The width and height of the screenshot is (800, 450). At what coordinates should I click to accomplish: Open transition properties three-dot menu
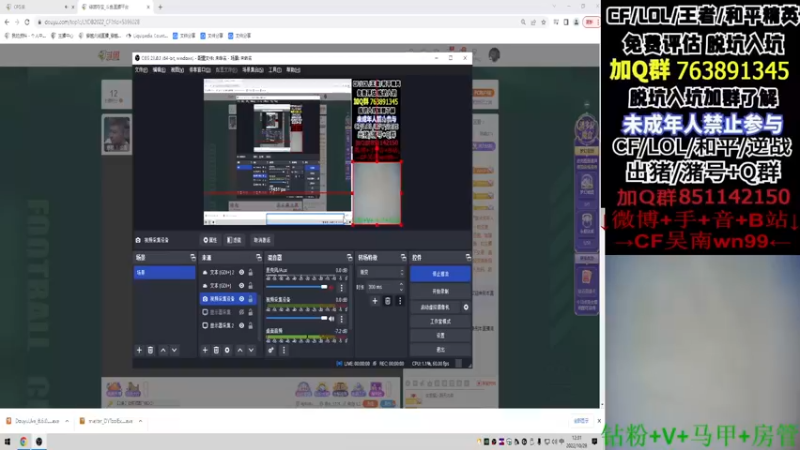coord(400,301)
